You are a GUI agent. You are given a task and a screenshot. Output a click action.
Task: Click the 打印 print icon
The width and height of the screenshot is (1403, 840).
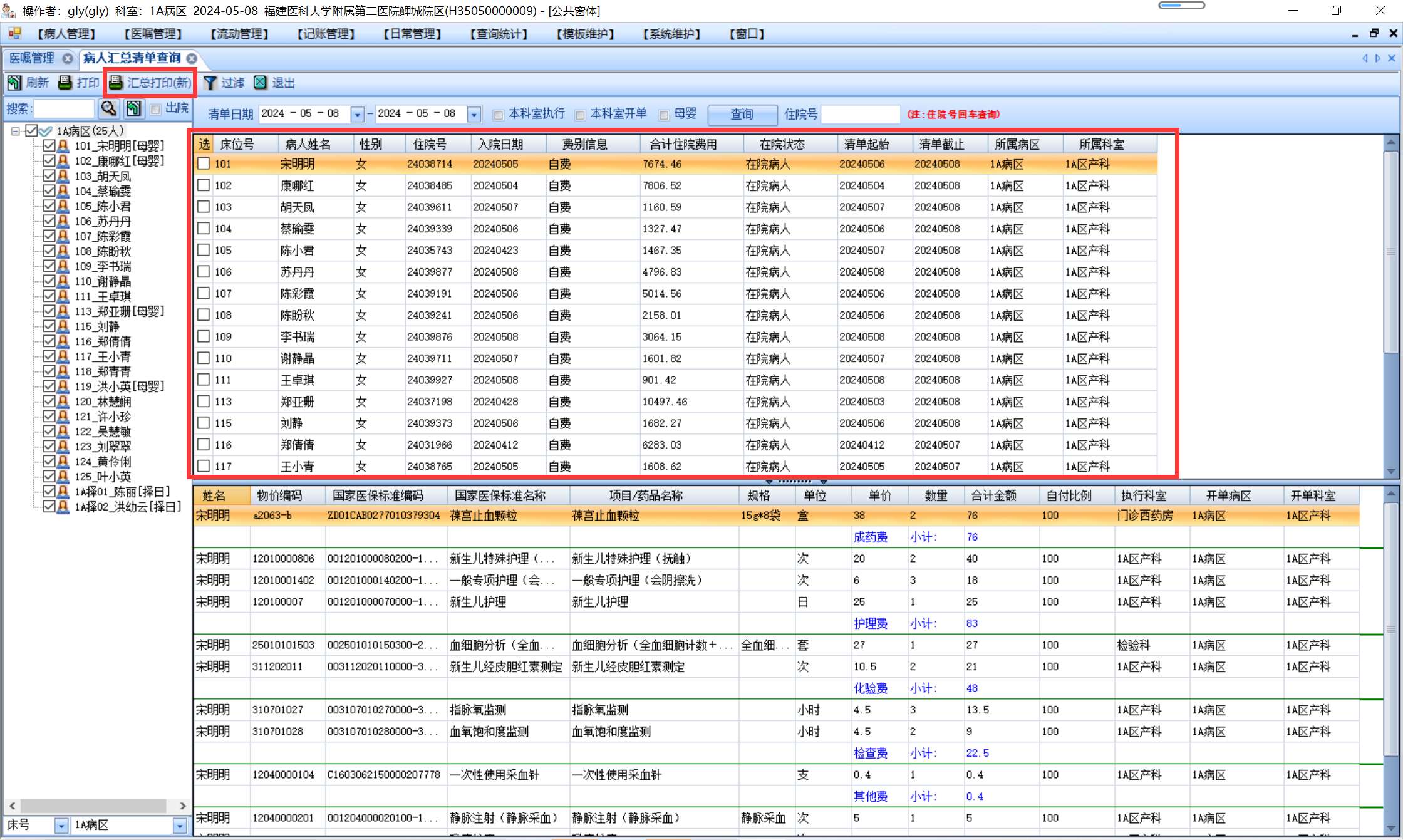point(65,83)
